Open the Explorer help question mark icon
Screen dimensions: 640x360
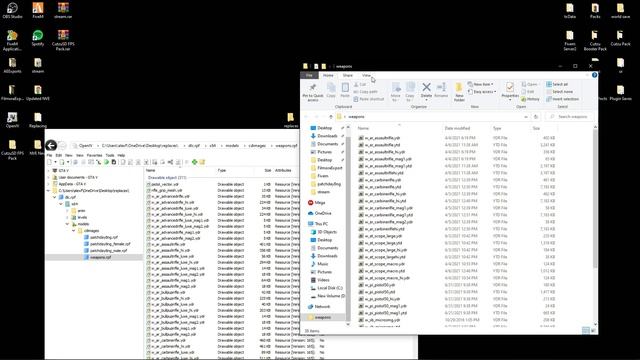594,75
